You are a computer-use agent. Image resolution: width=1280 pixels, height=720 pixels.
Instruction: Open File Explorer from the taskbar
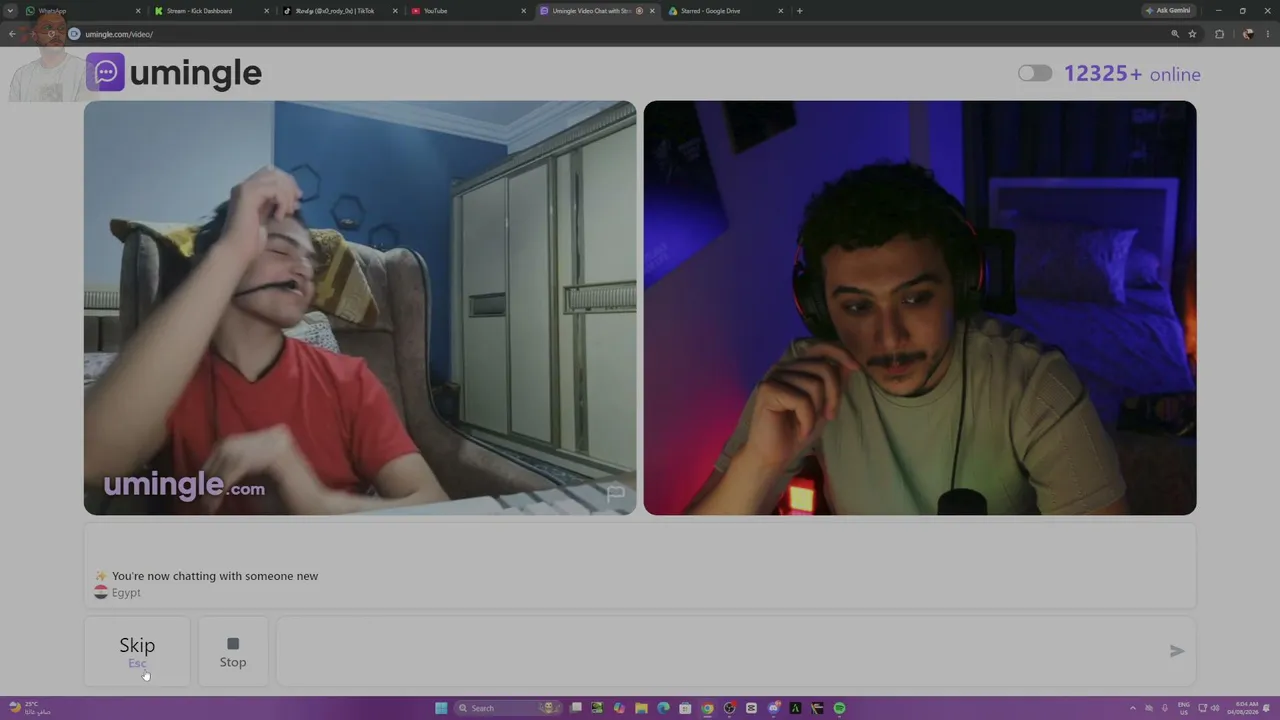tap(641, 708)
